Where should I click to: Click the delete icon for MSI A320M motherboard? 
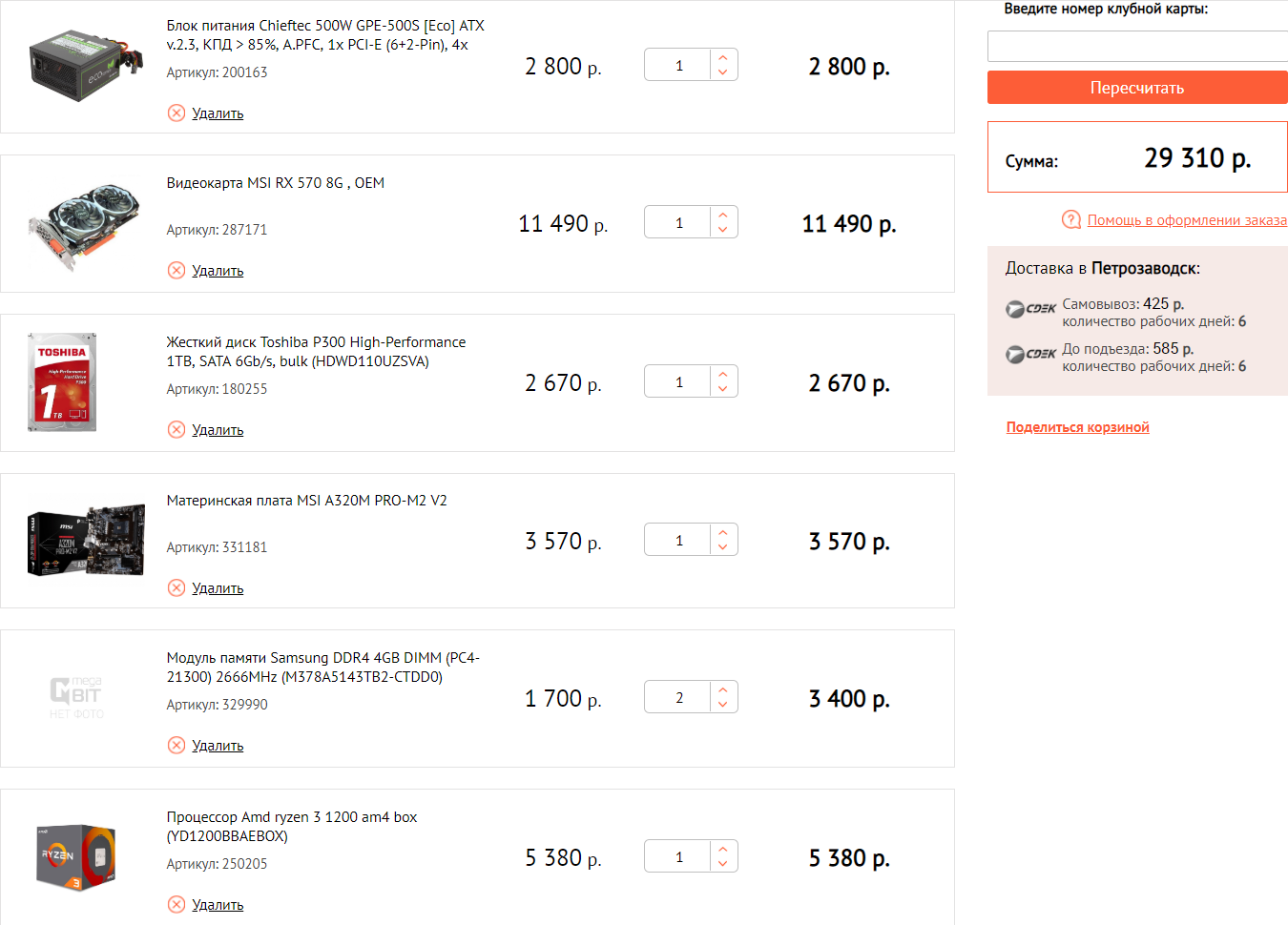point(177,588)
